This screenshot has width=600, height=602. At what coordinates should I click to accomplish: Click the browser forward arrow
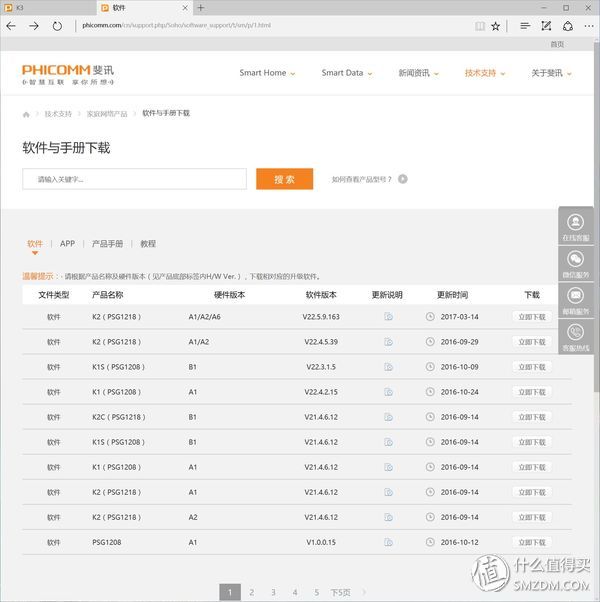coord(34,26)
